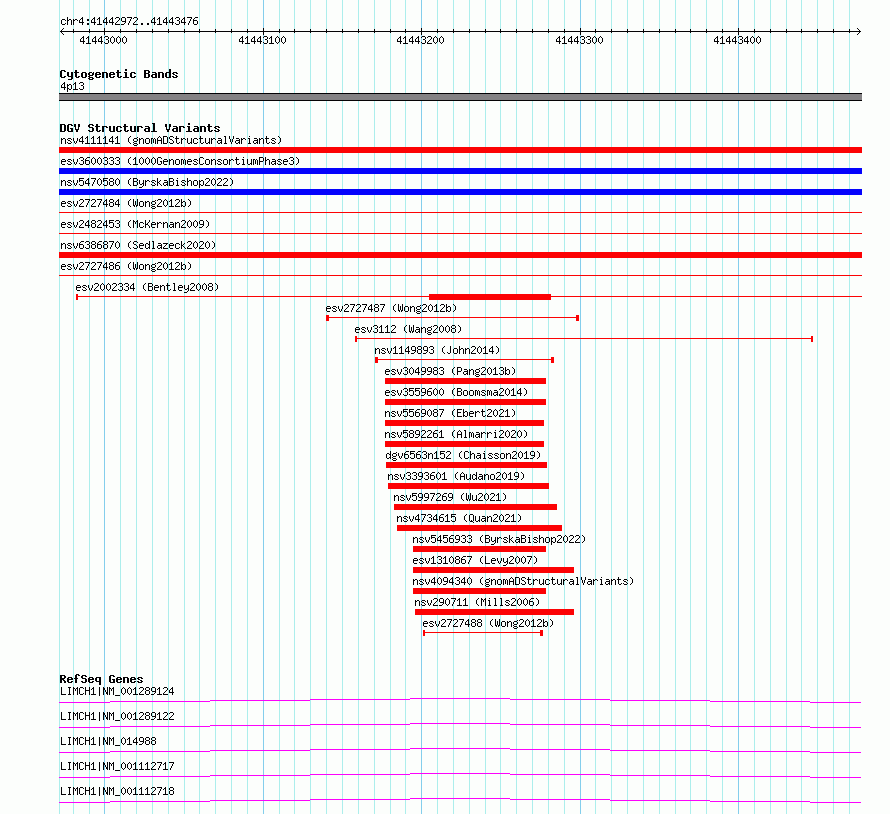The width and height of the screenshot is (890, 814).
Task: Open variant nsv4111141 gnomADStructuralVariants label
Action: click(x=171, y=140)
